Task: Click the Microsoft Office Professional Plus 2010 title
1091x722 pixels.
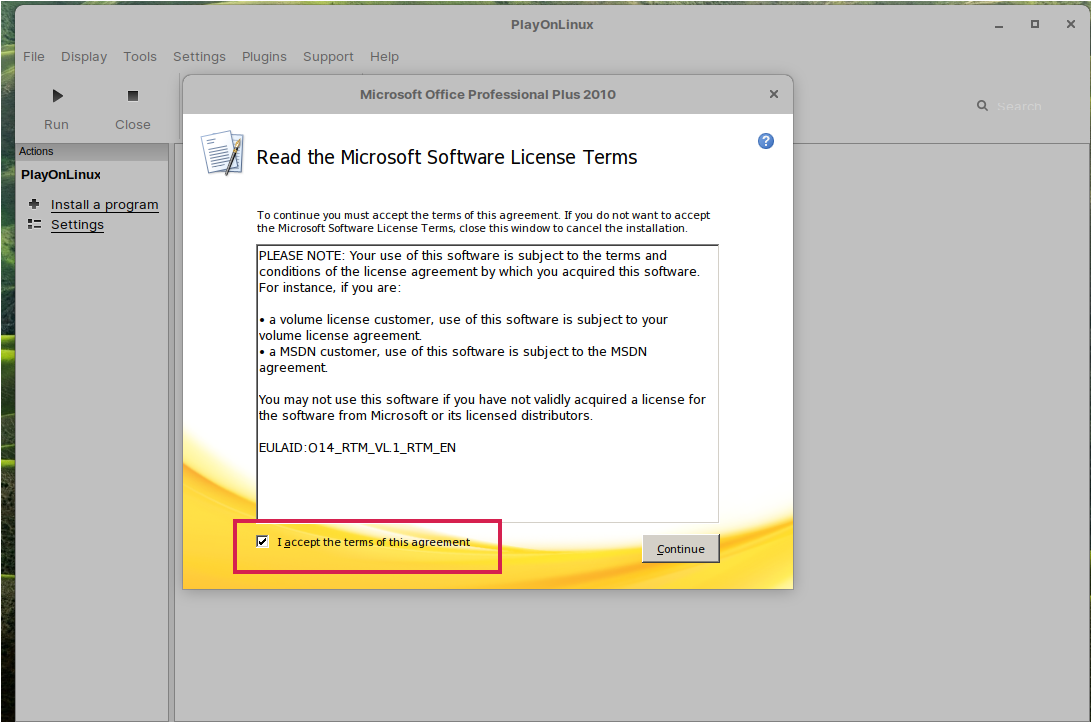Action: pos(488,94)
